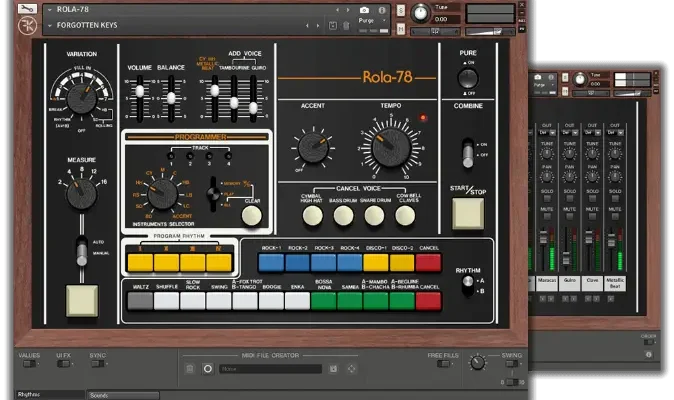Image resolution: width=674 pixels, height=400 pixels.
Task: Click the MIDI file creator trash icon
Action: tap(190, 369)
